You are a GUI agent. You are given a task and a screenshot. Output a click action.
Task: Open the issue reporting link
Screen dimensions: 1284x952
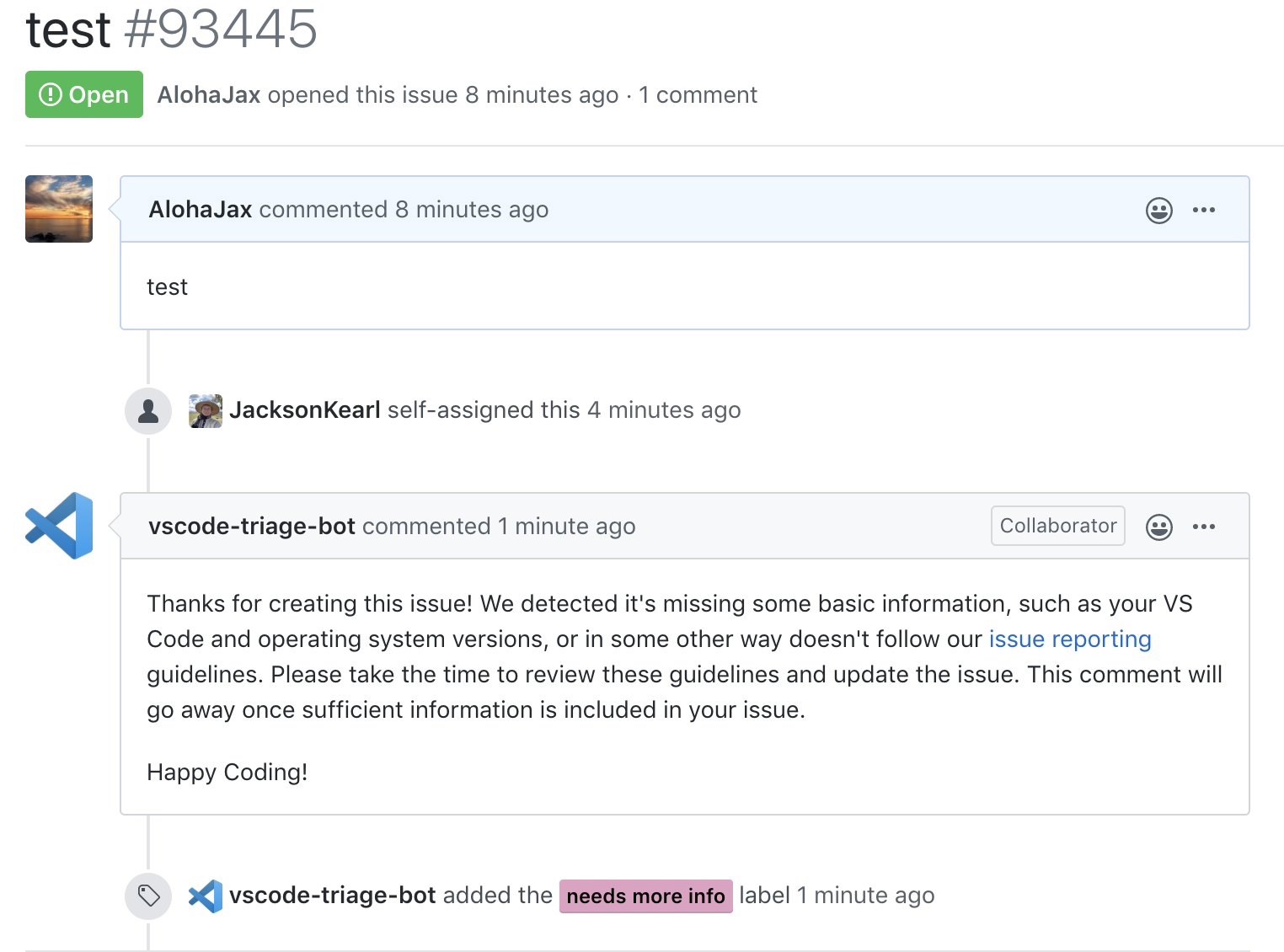[1070, 639]
